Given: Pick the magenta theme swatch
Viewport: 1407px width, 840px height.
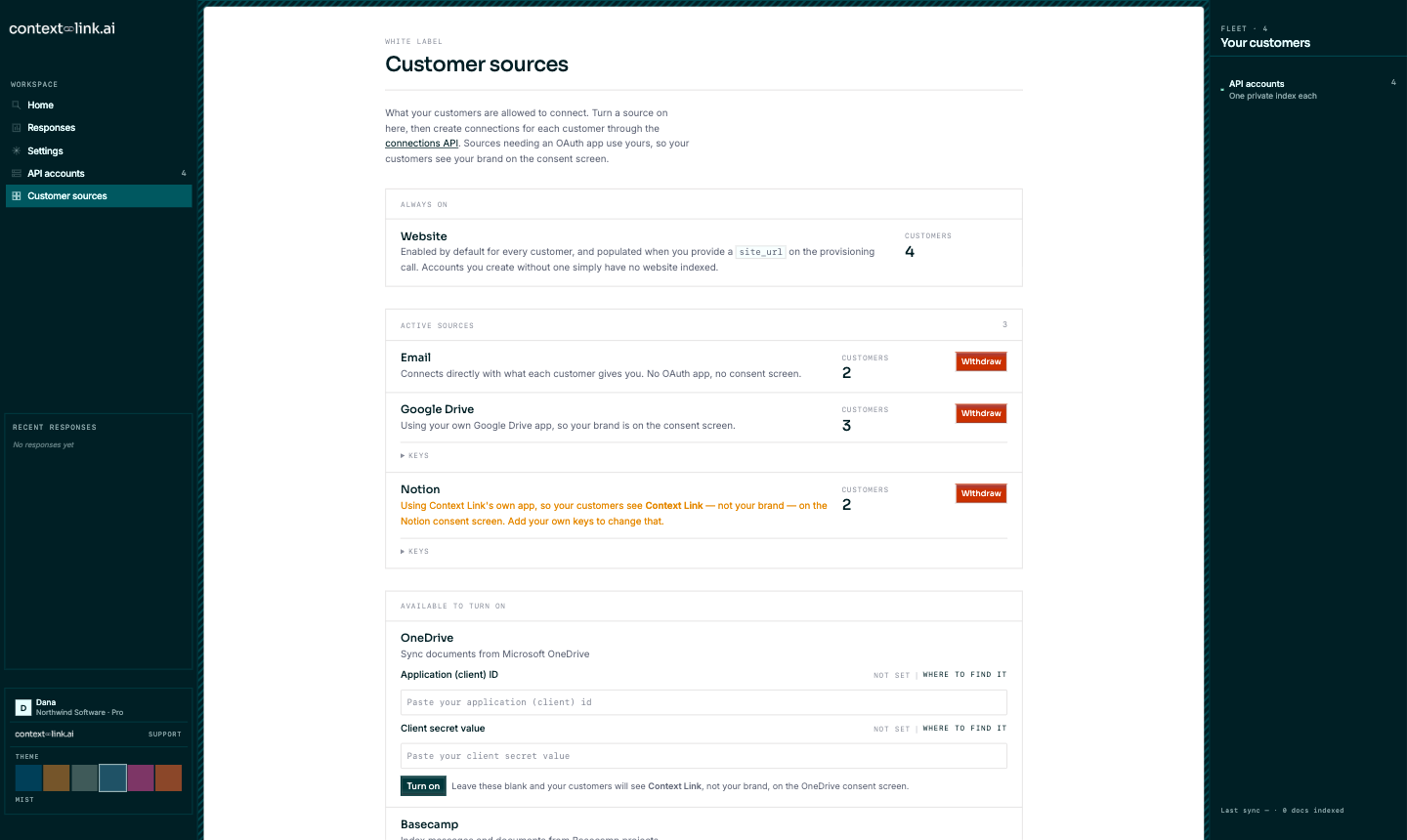Looking at the screenshot, I should coord(141,777).
